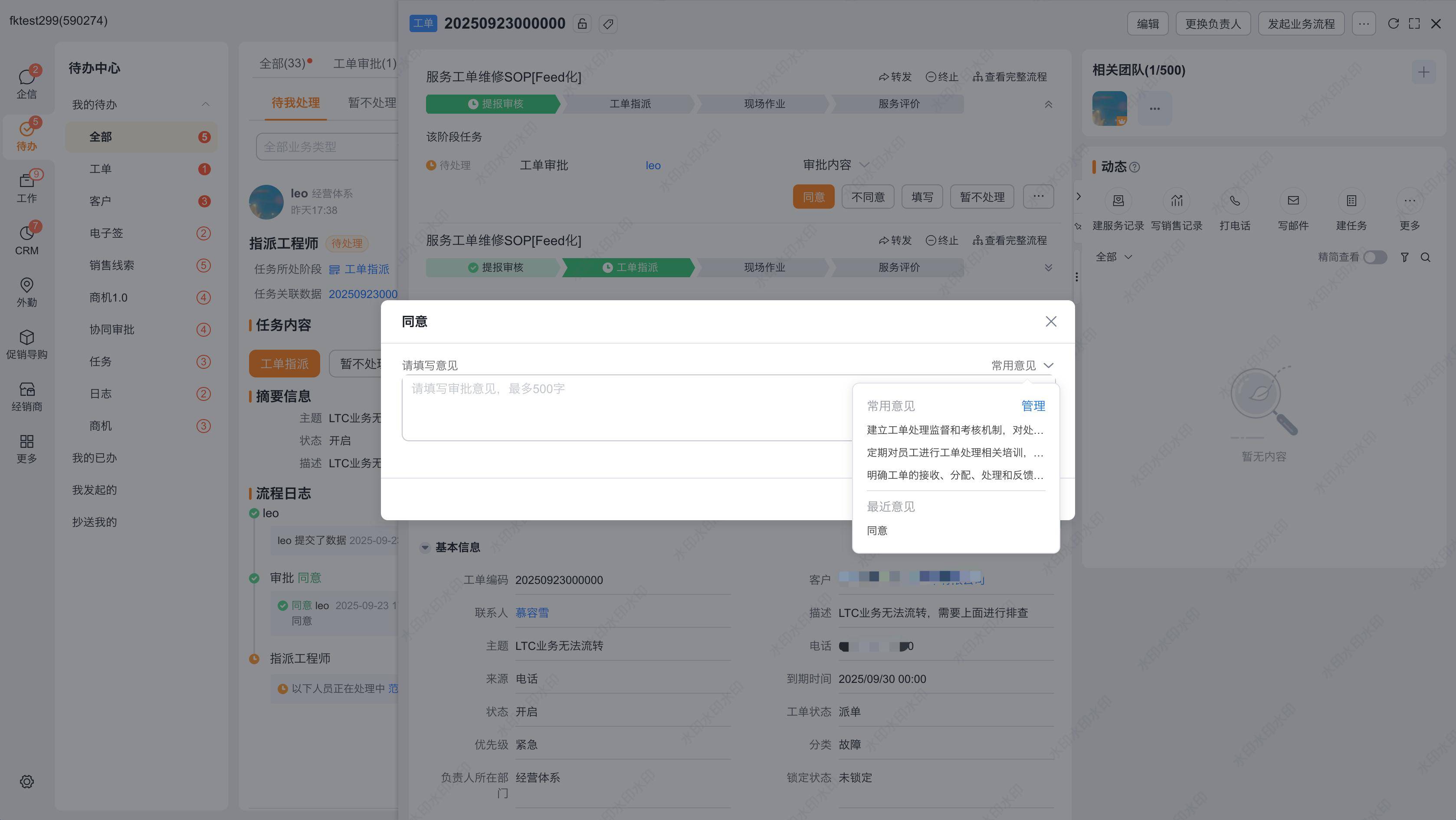Click the lock icon beside work order number
The image size is (1456, 820).
[x=582, y=24]
